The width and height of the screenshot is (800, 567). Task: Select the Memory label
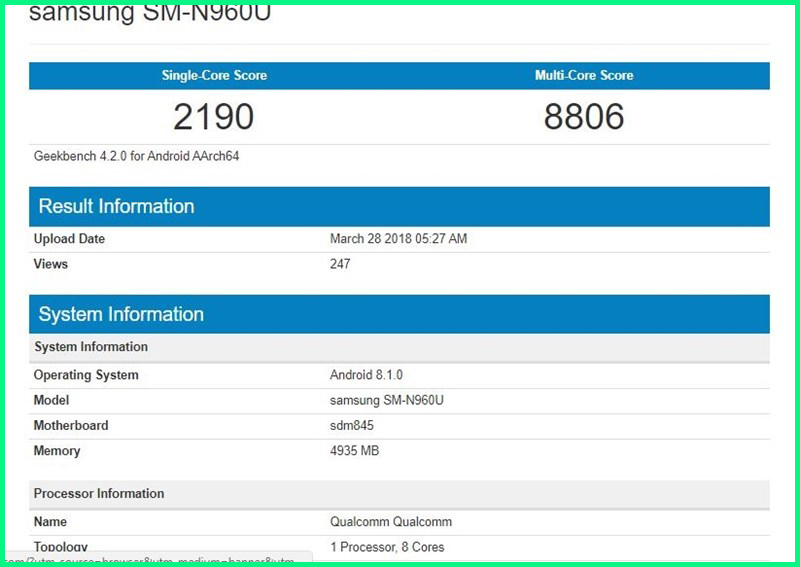click(57, 451)
